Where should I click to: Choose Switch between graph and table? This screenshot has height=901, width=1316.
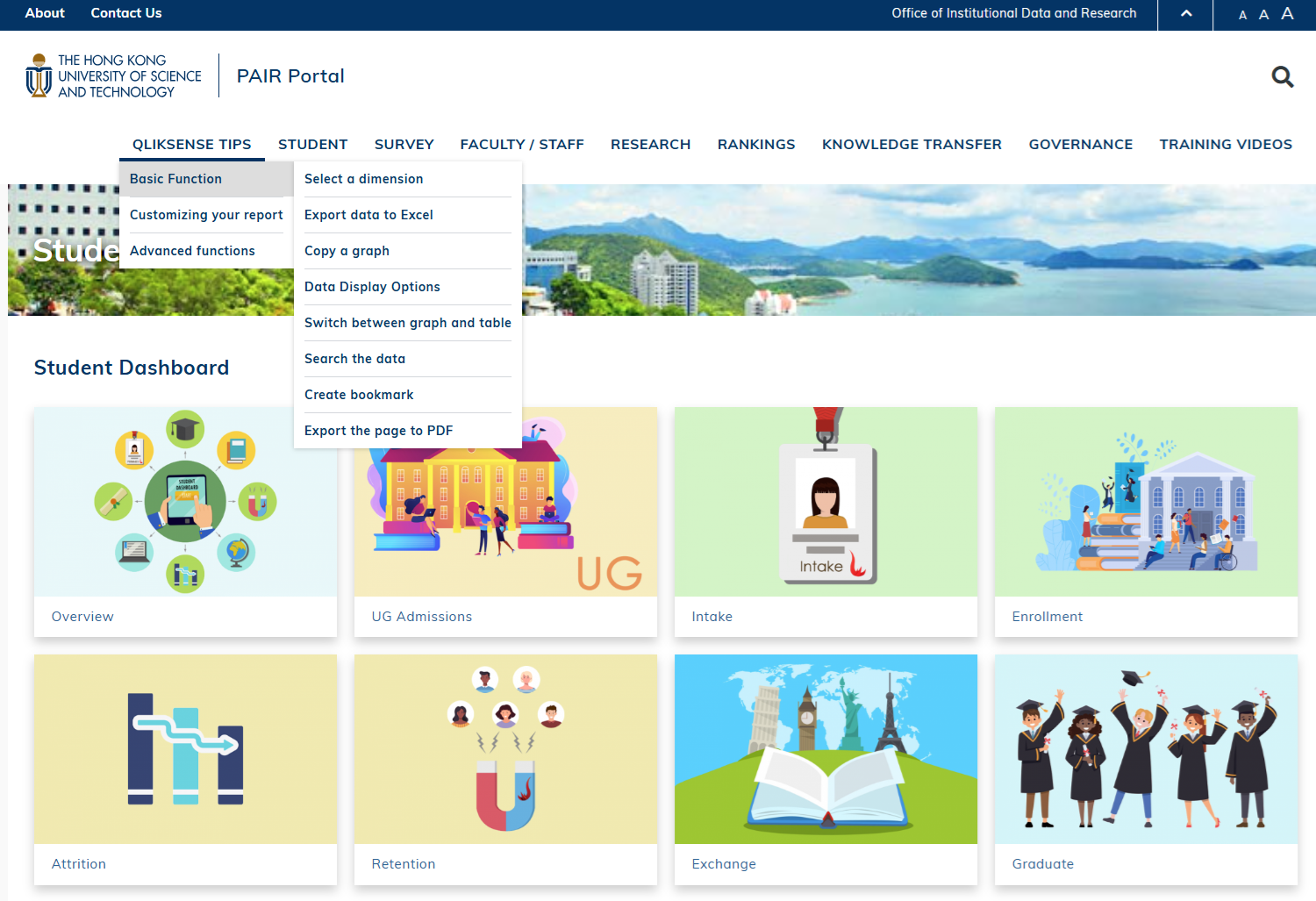tap(408, 323)
